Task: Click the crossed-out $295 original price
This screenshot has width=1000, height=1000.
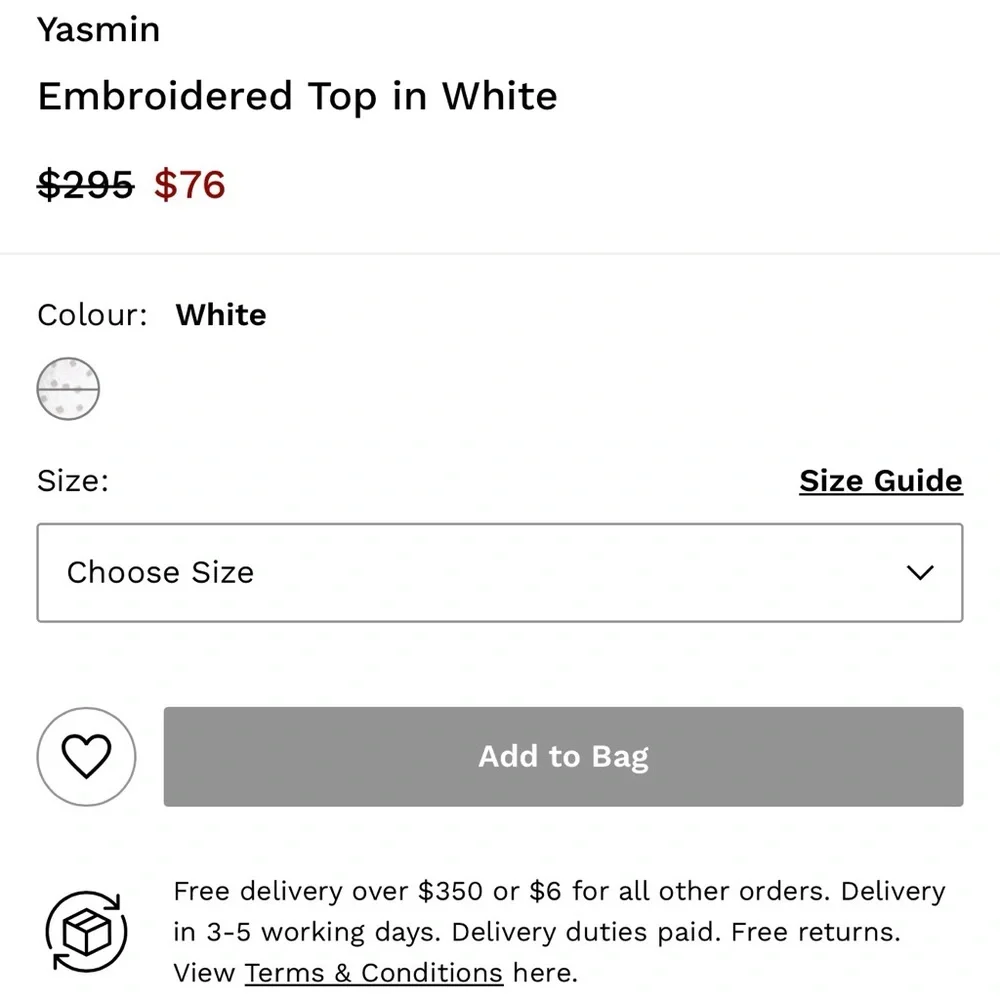Action: [x=86, y=185]
